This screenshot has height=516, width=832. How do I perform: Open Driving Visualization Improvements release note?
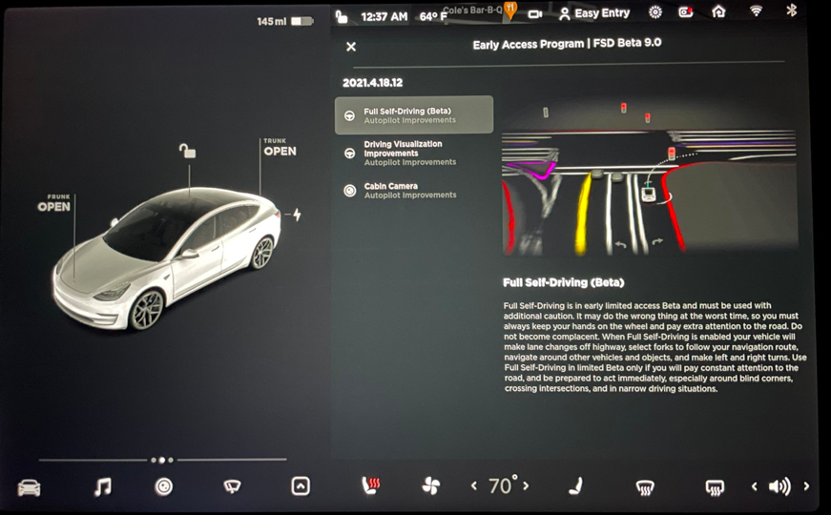click(x=414, y=153)
